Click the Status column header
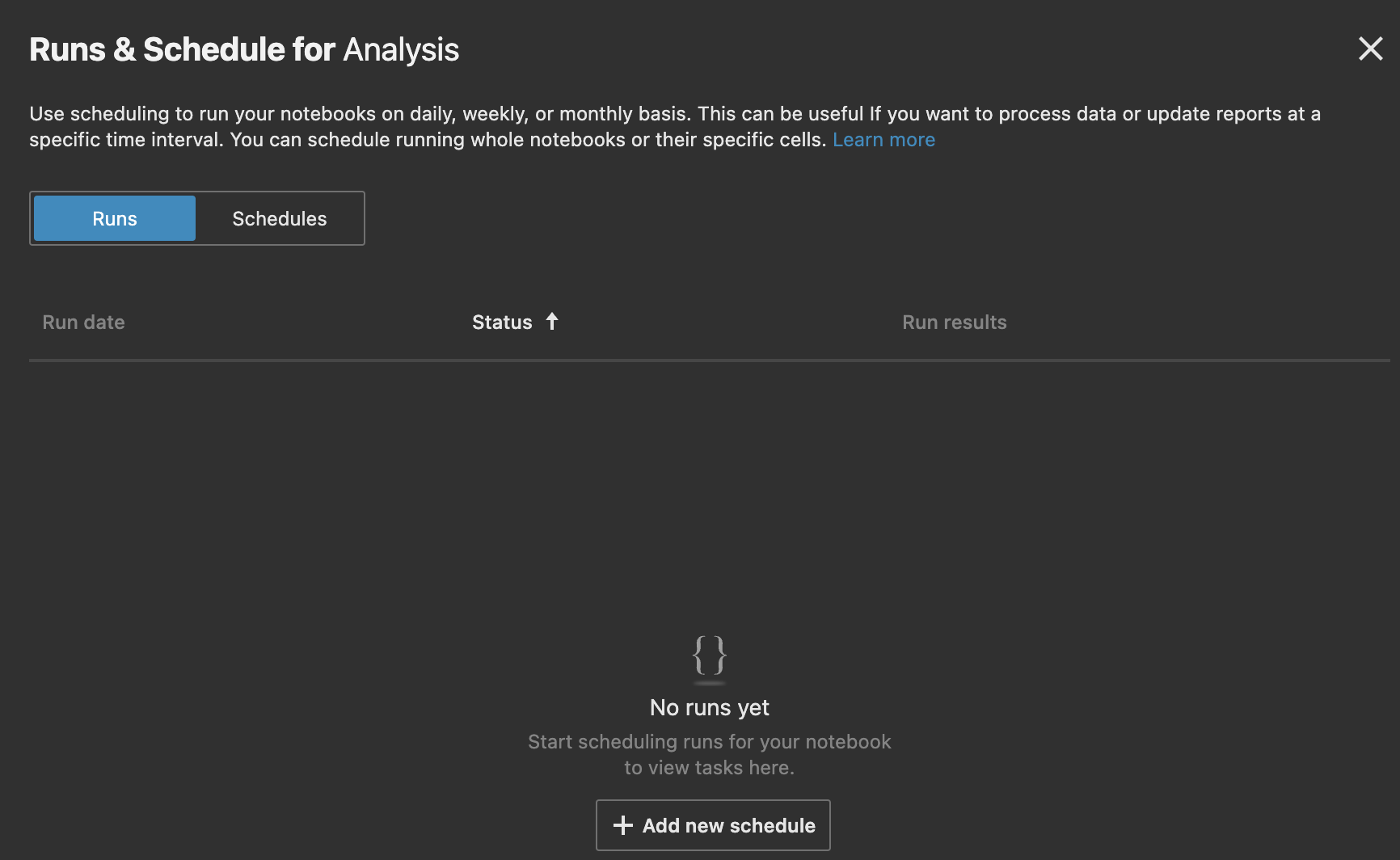This screenshot has width=1400, height=860. point(501,322)
